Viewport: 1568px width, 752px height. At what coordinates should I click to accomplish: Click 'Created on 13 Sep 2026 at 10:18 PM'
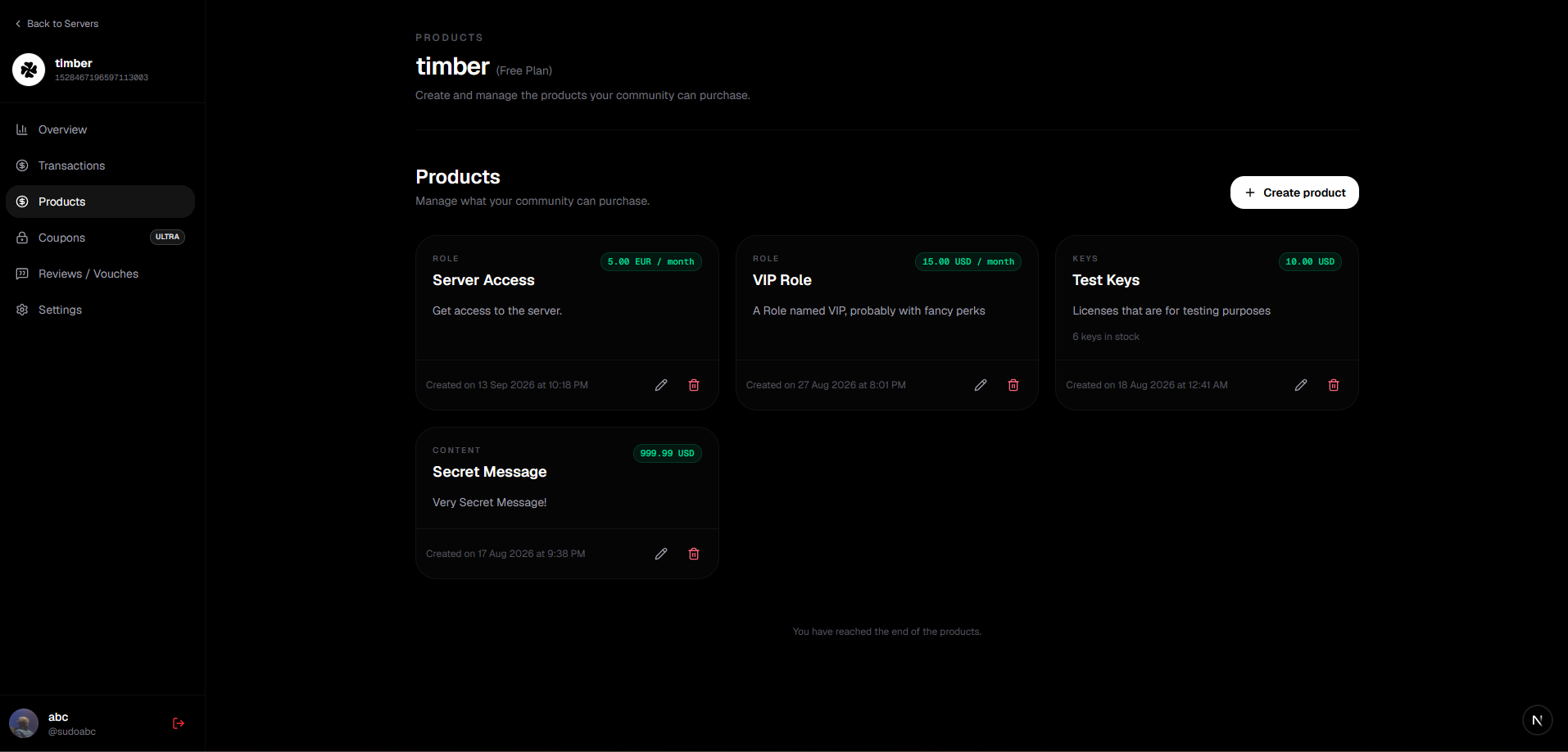pos(507,385)
